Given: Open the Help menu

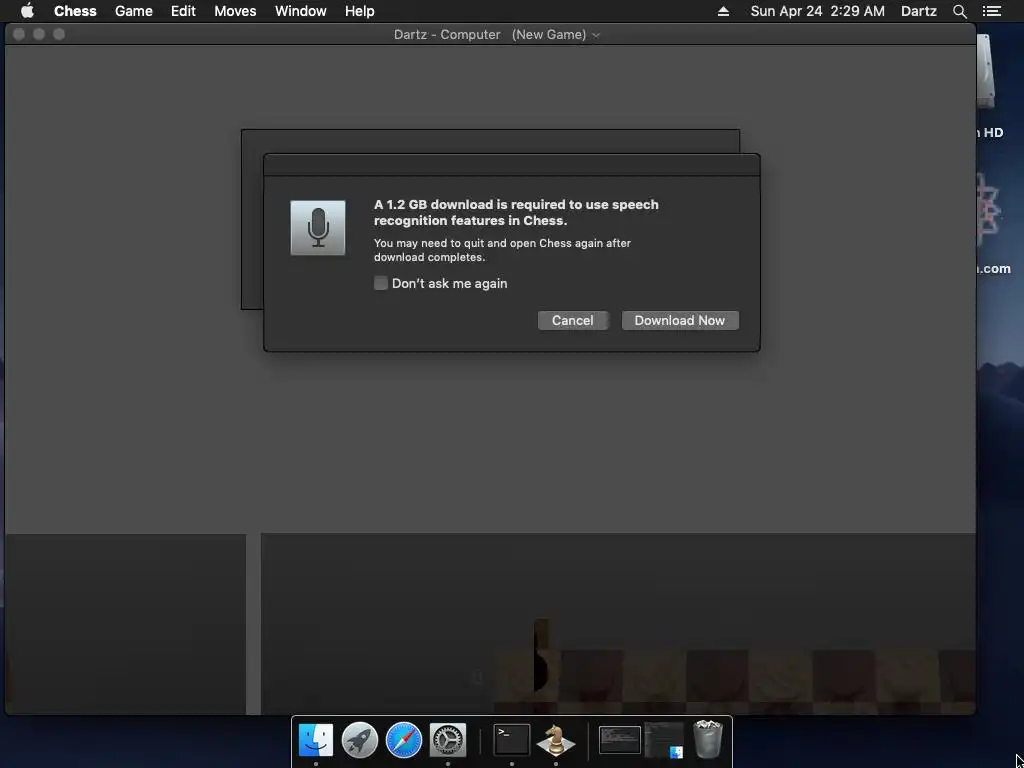Looking at the screenshot, I should (x=360, y=11).
